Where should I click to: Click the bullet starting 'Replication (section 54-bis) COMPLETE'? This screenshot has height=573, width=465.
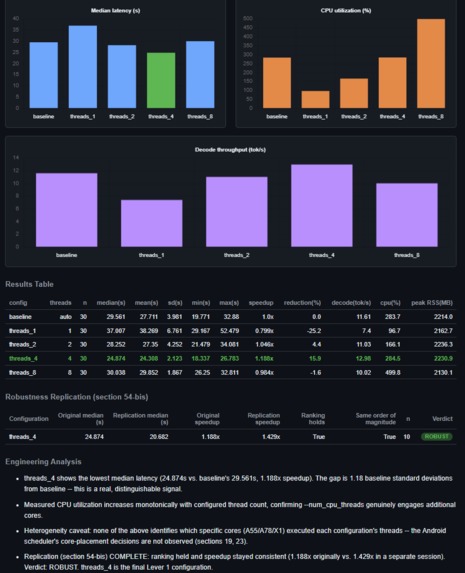(x=234, y=562)
